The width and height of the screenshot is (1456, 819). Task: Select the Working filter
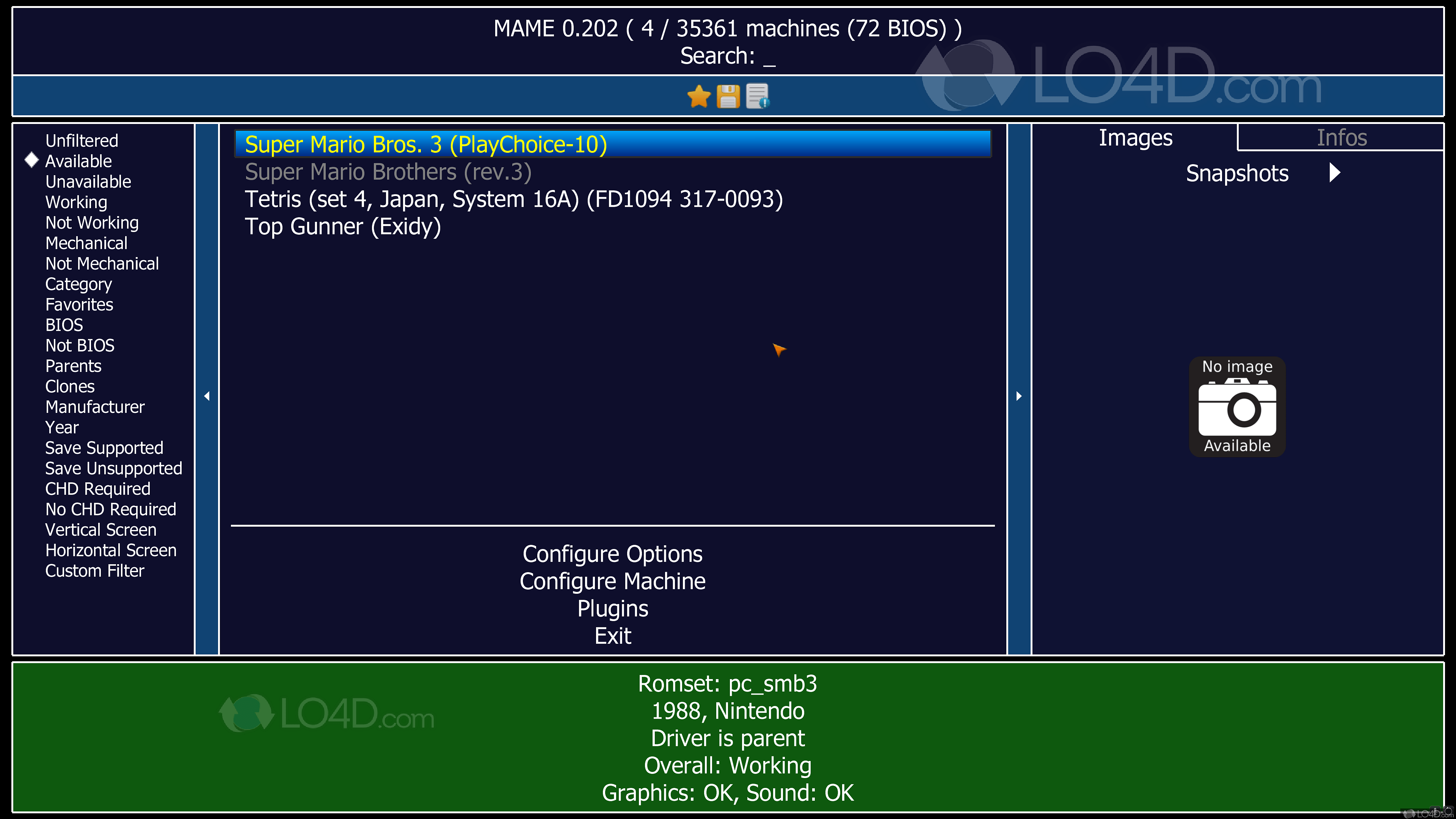click(76, 202)
